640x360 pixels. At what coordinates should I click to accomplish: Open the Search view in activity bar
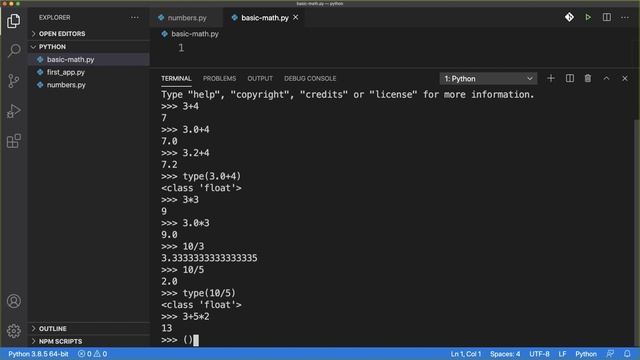tap(13, 51)
